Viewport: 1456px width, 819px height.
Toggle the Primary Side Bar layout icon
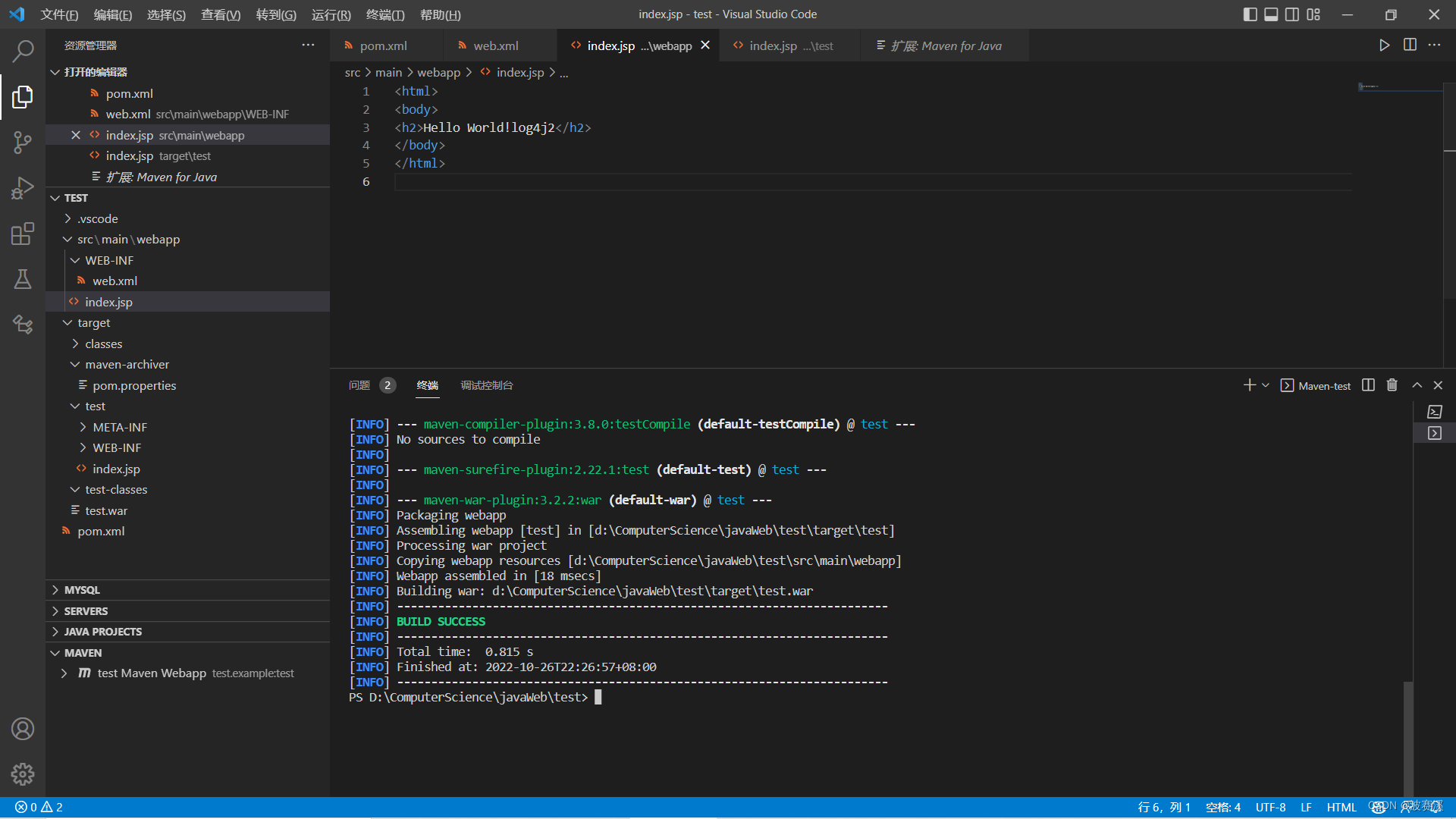click(1250, 14)
